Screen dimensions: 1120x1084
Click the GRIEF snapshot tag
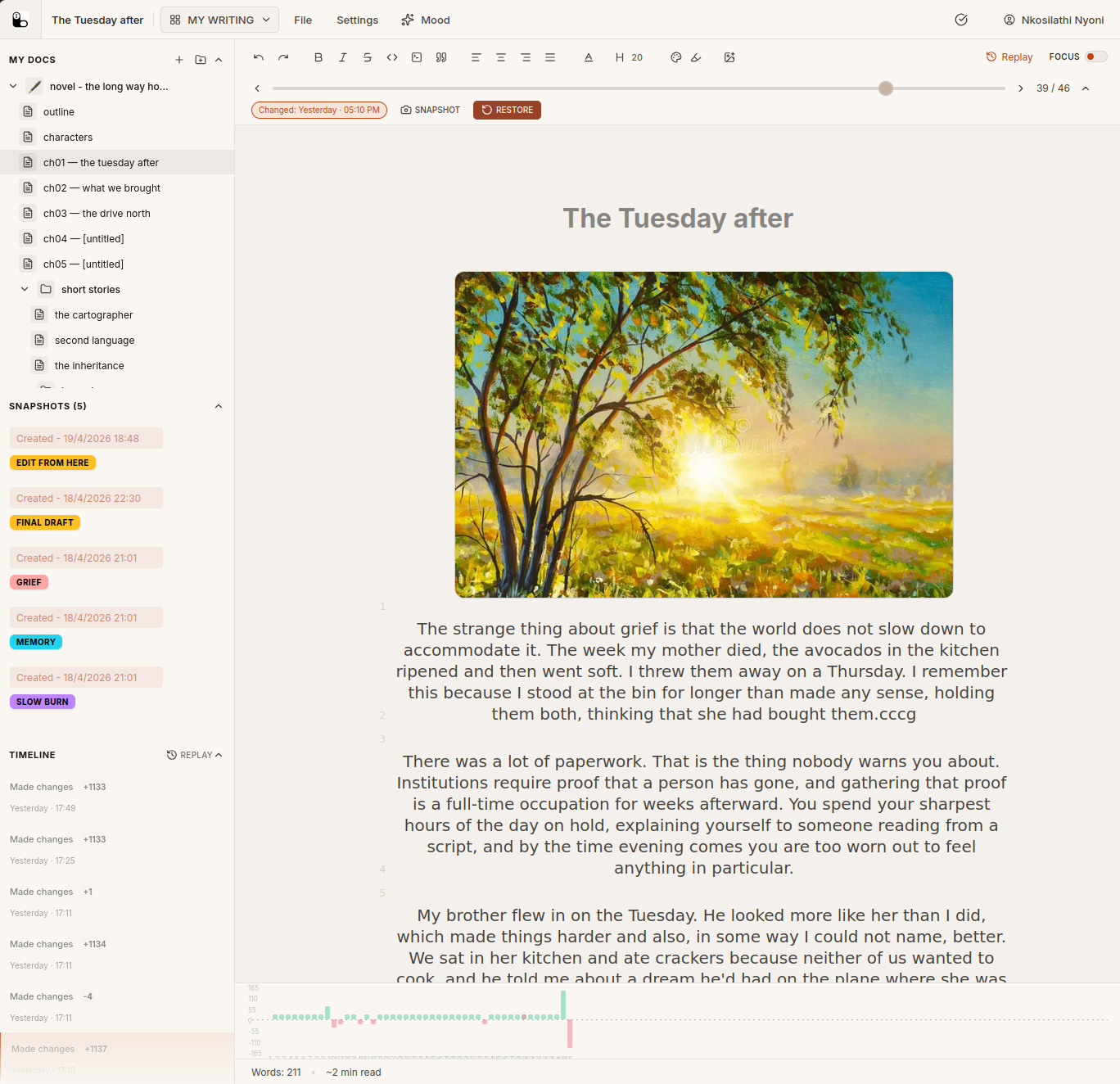(29, 582)
